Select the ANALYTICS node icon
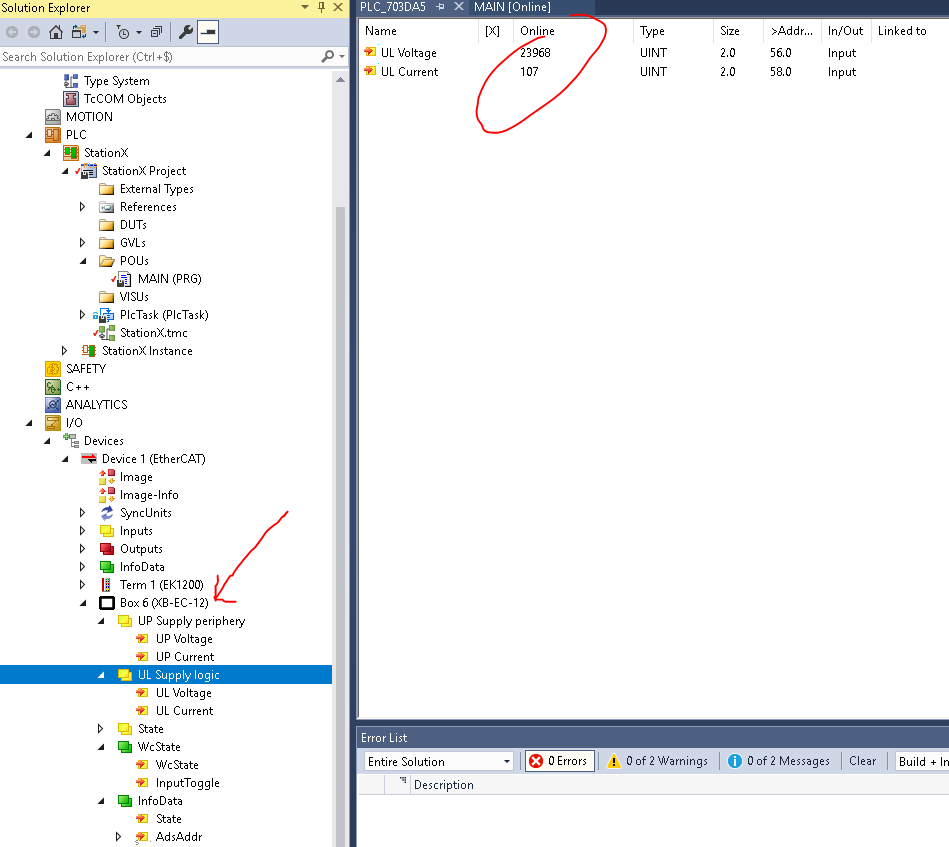949x847 pixels. (x=53, y=404)
